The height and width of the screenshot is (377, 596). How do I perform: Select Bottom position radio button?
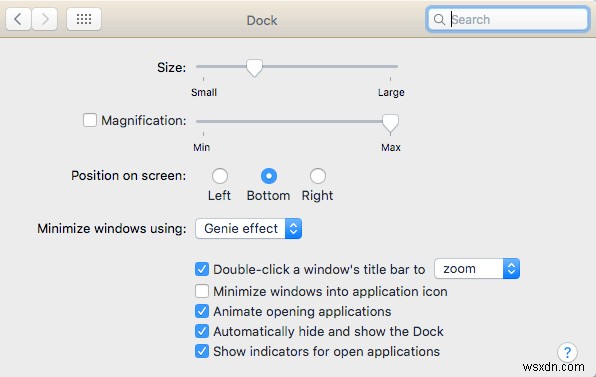(269, 176)
